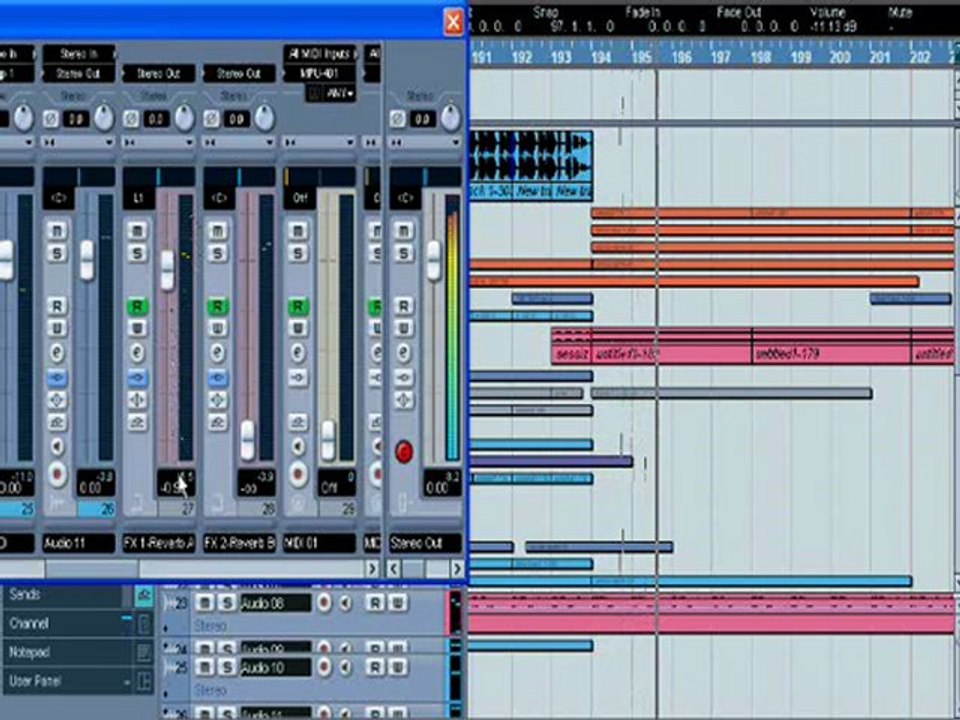The width and height of the screenshot is (960, 720).
Task: Bypass EQ on Audio 11 channel
Action: point(57,400)
